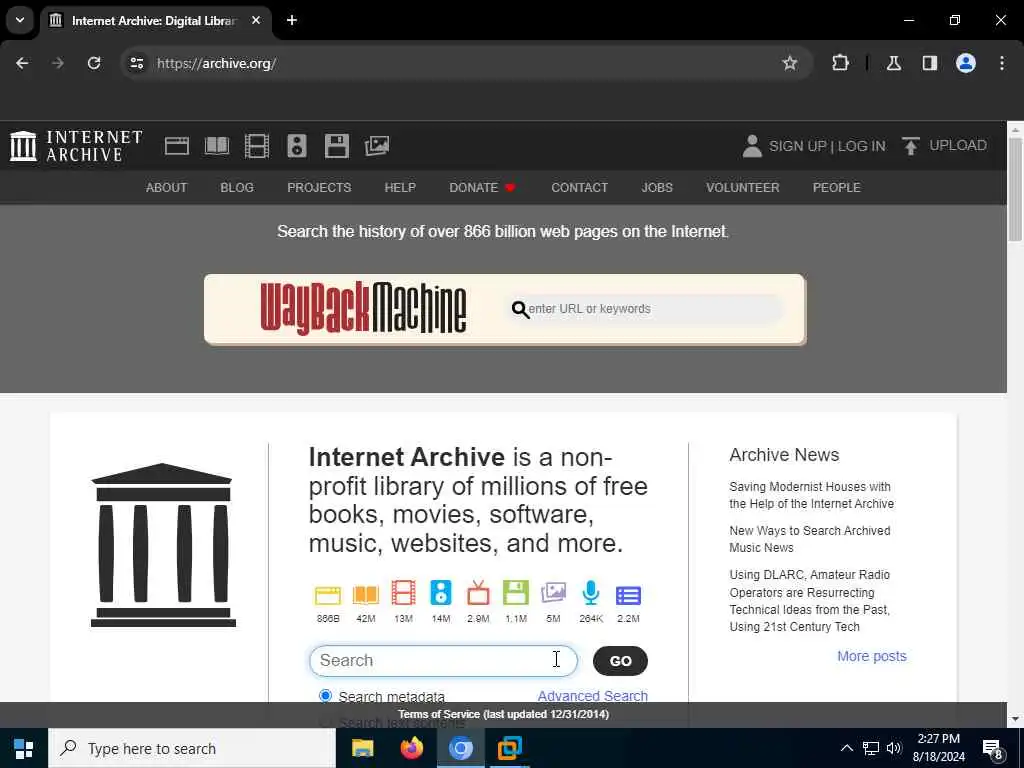Open the browser Extensions puzzle icon
1024x768 pixels.
[x=840, y=63]
